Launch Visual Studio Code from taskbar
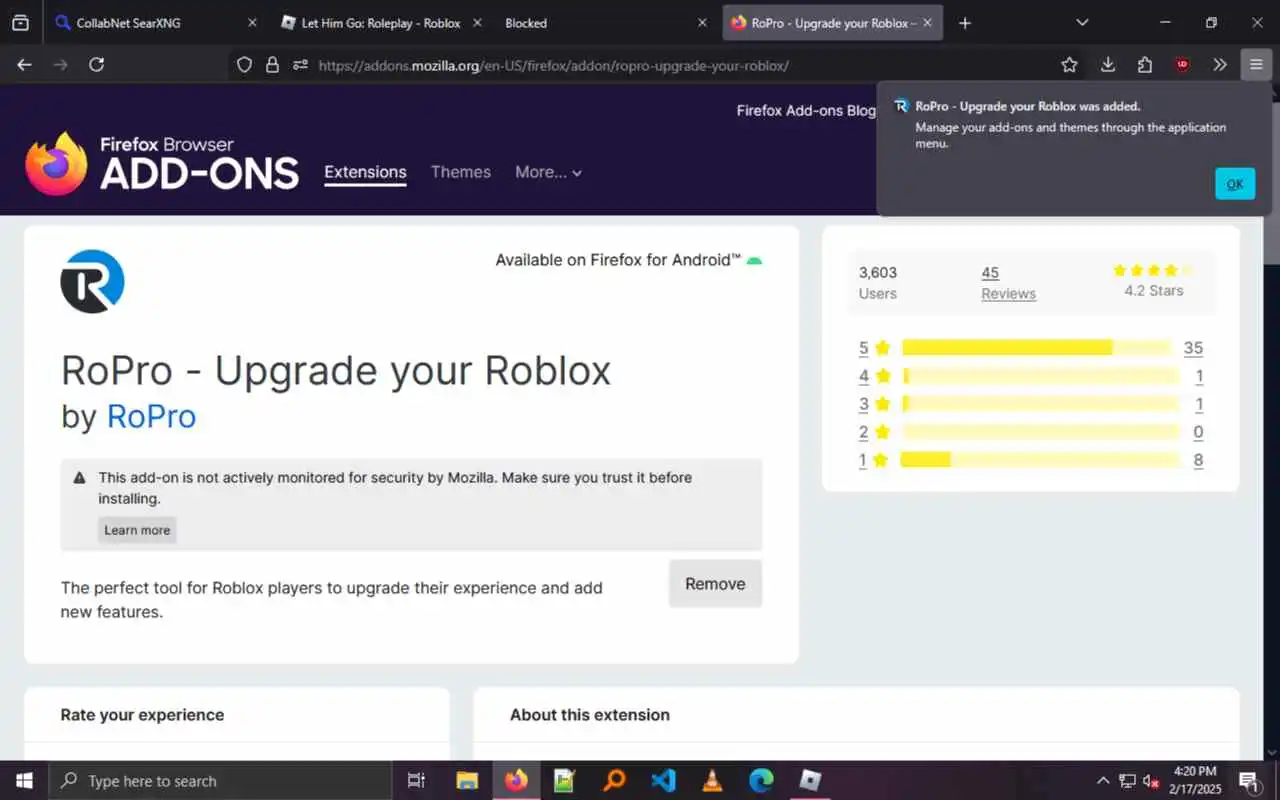This screenshot has height=800, width=1280. tap(663, 781)
